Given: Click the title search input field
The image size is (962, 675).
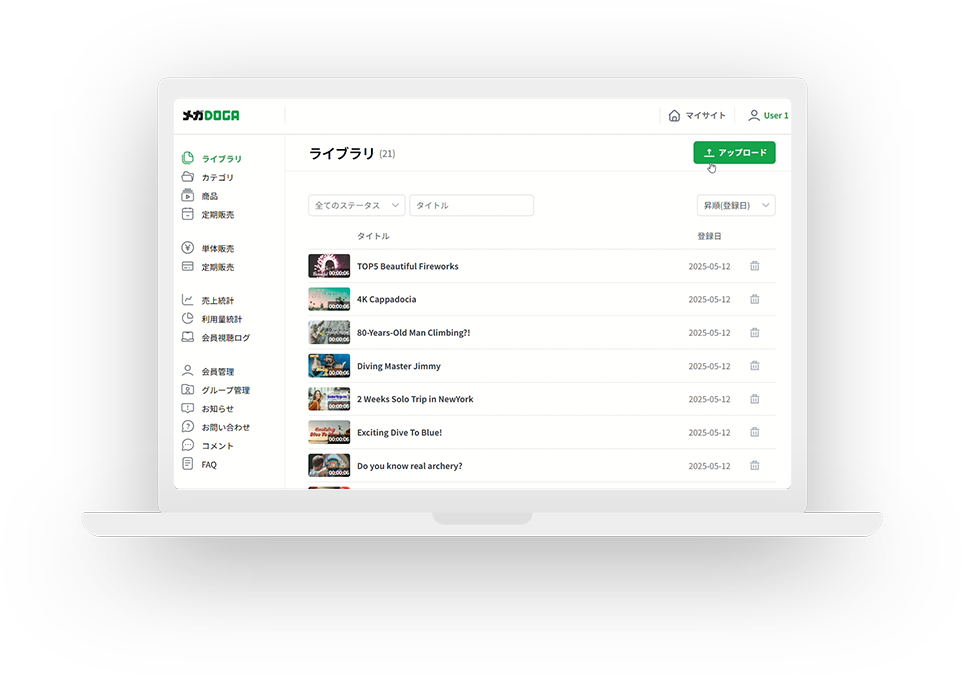Looking at the screenshot, I should coord(471,205).
